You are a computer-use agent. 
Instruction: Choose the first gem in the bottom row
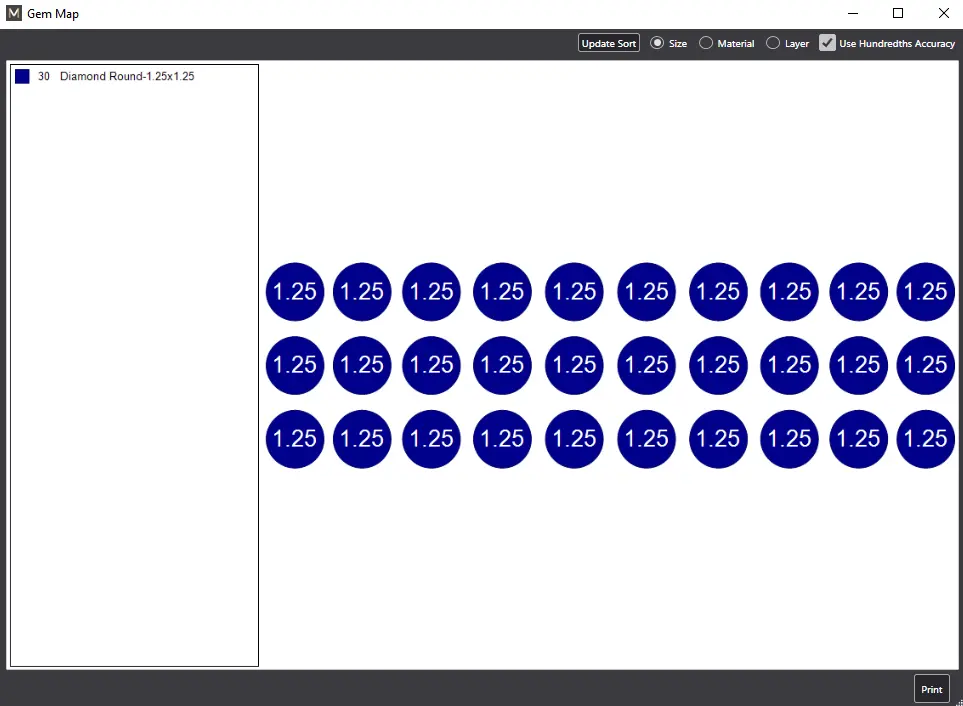[x=295, y=439]
